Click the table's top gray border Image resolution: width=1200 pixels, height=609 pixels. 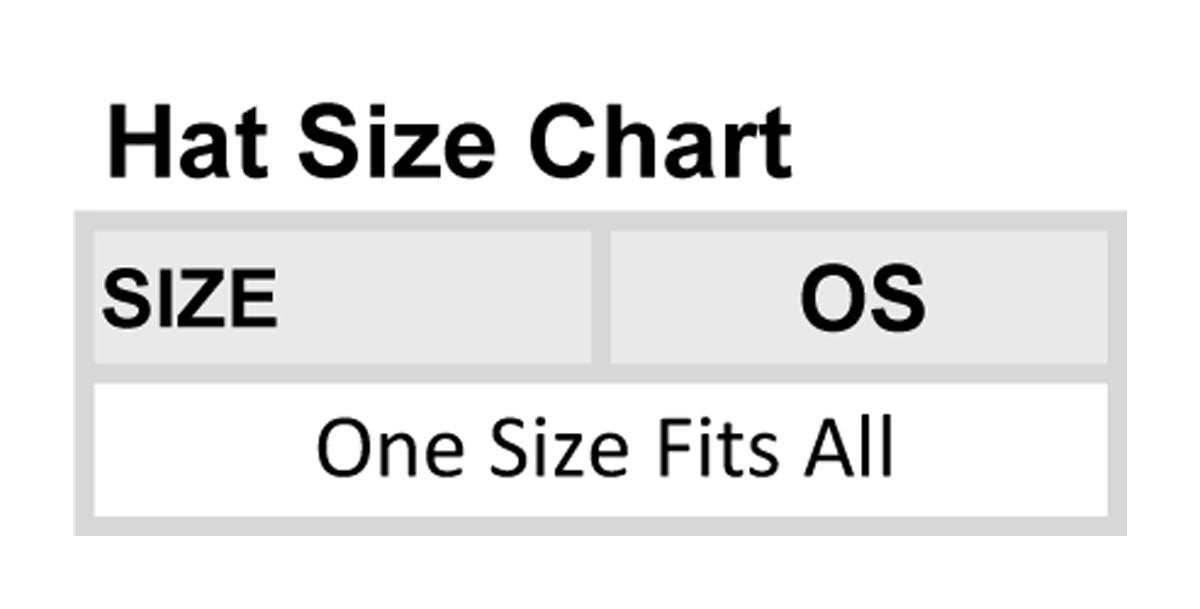tap(600, 220)
